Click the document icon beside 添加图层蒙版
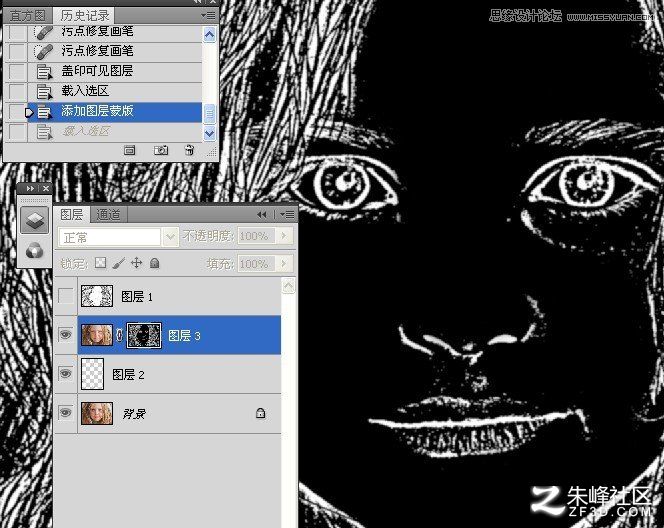Screen dimensions: 664x528 [44, 112]
